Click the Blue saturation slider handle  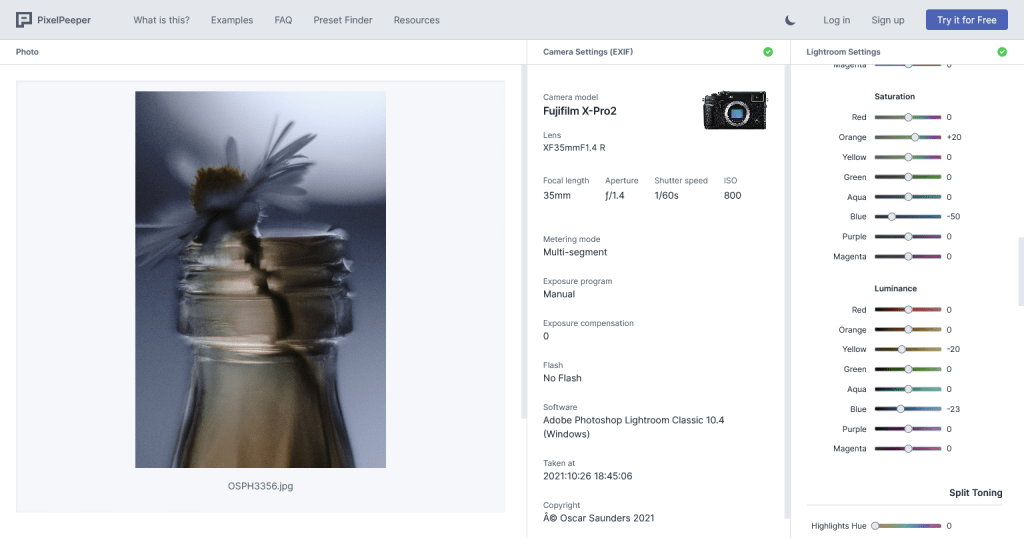pyautogui.click(x=891, y=217)
